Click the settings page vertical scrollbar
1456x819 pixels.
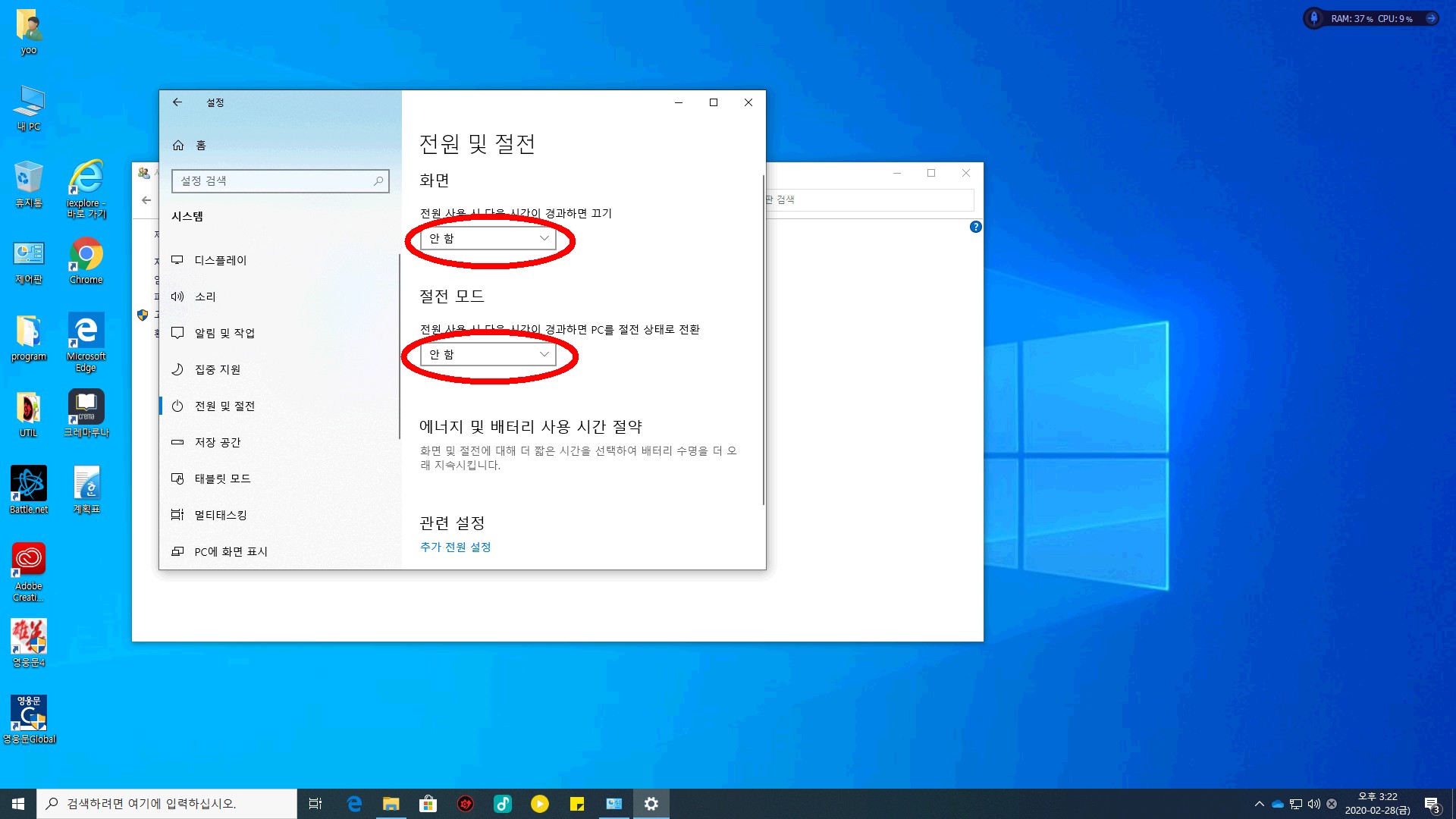(763, 341)
